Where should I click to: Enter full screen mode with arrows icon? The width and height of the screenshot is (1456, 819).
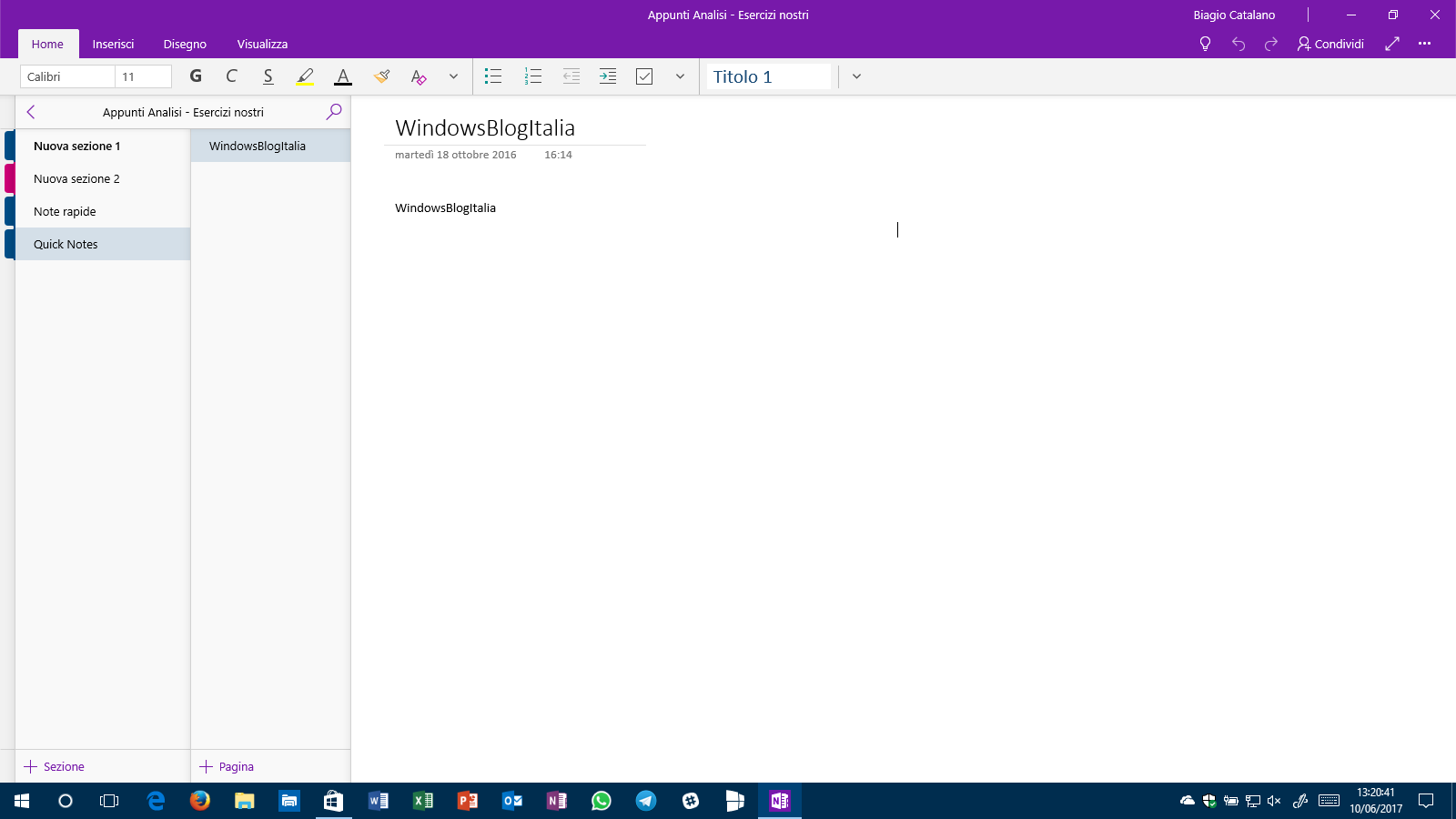[x=1392, y=44]
